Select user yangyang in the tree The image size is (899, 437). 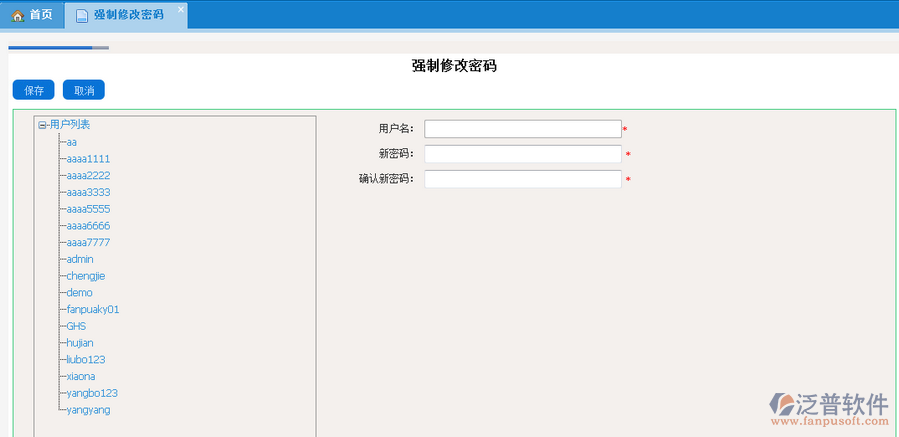click(88, 410)
